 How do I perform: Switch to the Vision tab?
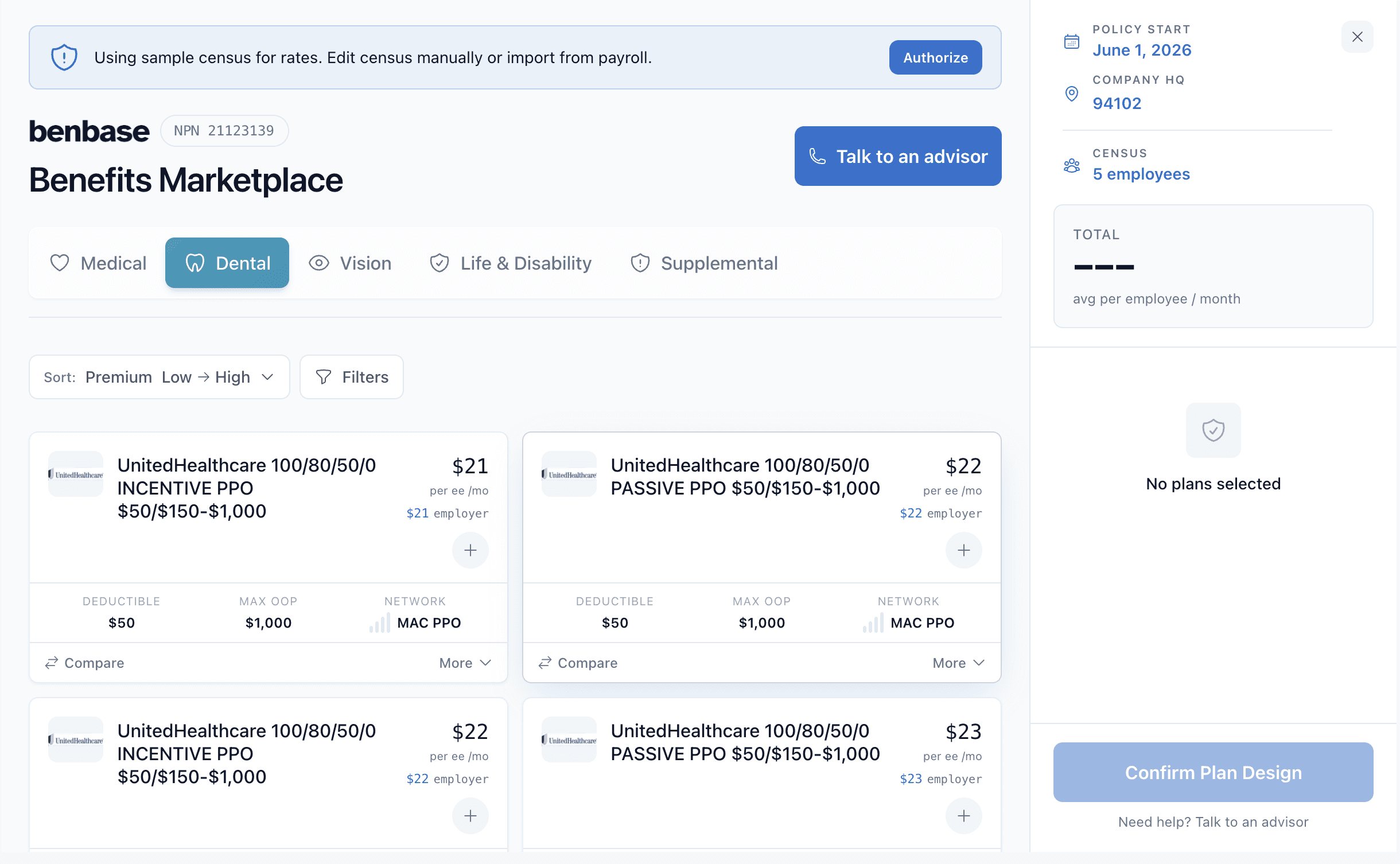click(350, 263)
